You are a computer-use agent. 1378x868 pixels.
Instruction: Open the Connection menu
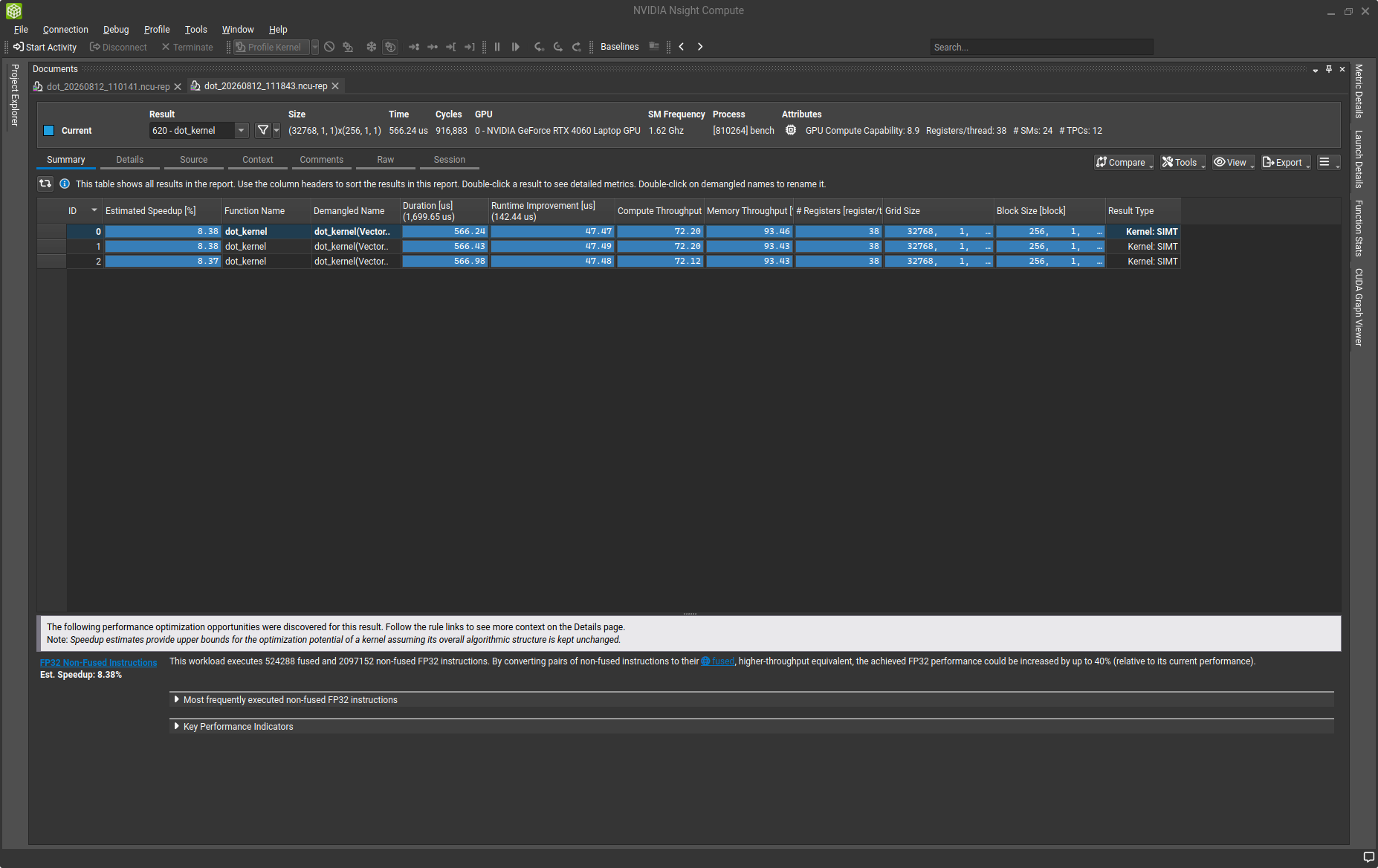65,30
